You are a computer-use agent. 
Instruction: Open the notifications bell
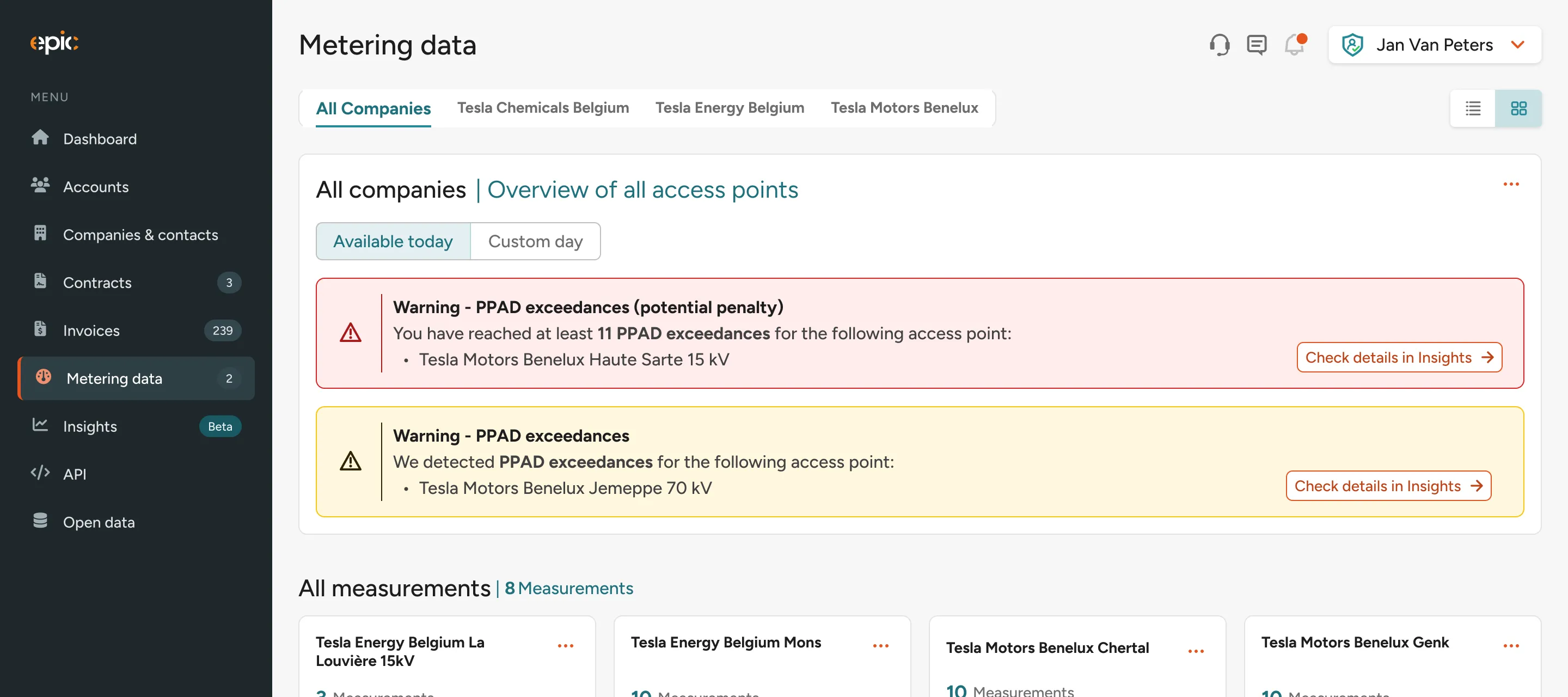pyautogui.click(x=1295, y=45)
